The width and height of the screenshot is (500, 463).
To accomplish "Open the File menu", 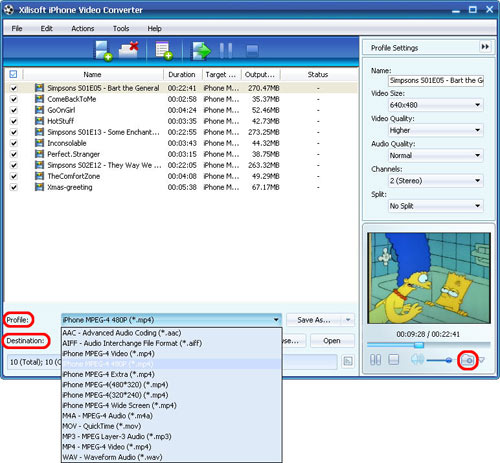I will [17, 28].
